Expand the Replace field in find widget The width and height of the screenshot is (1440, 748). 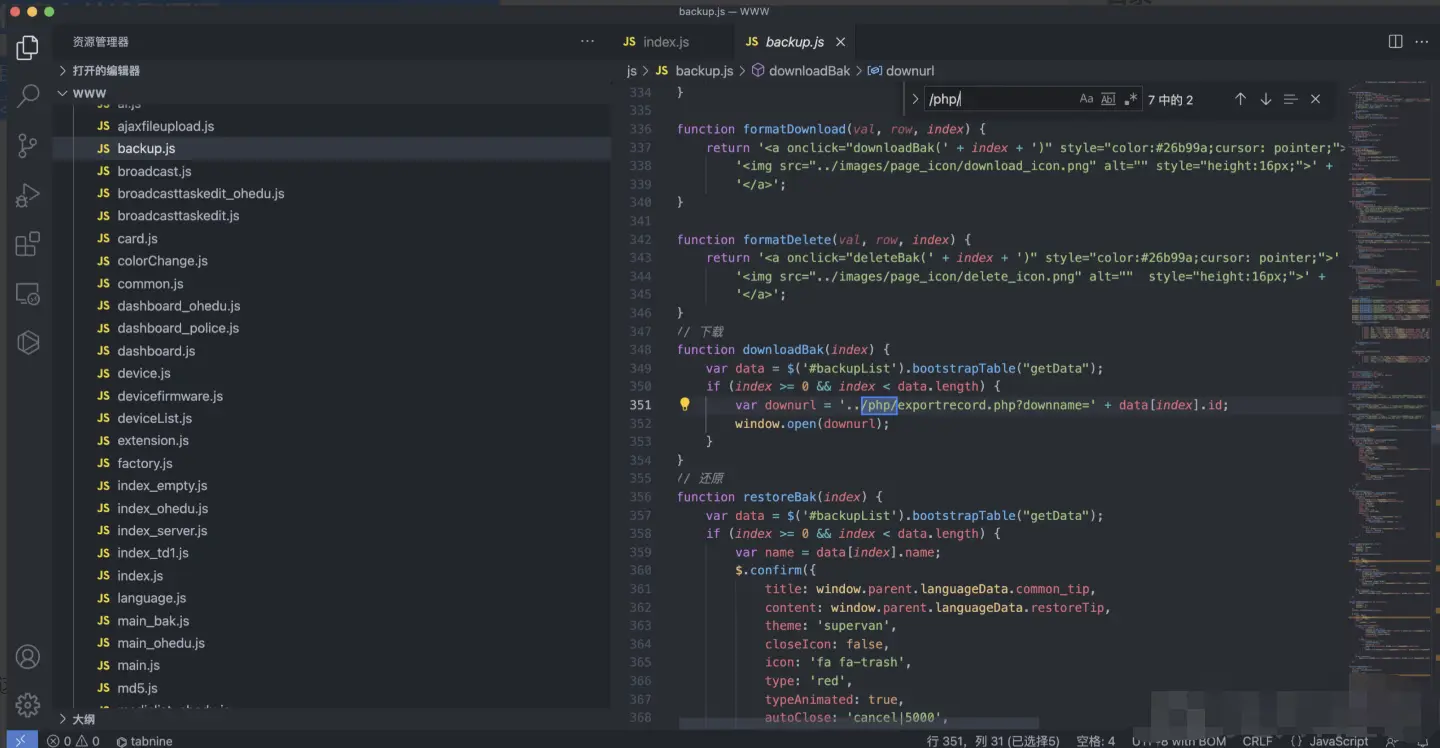[x=914, y=99]
